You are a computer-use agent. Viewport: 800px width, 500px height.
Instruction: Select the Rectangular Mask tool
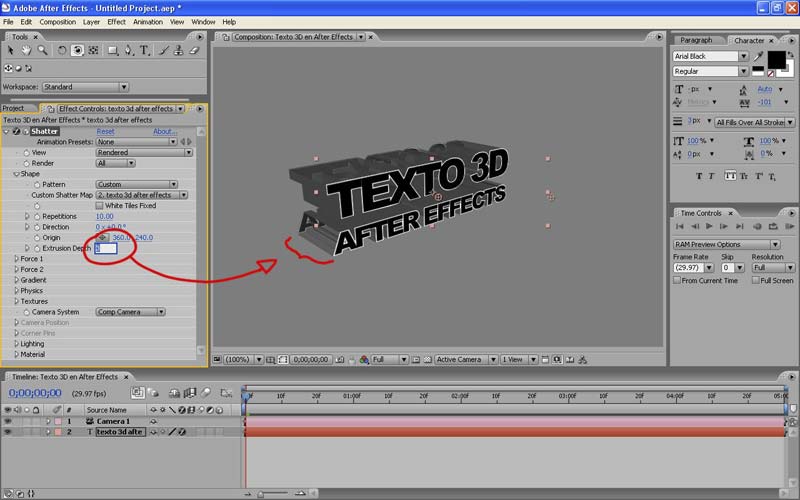click(113, 50)
